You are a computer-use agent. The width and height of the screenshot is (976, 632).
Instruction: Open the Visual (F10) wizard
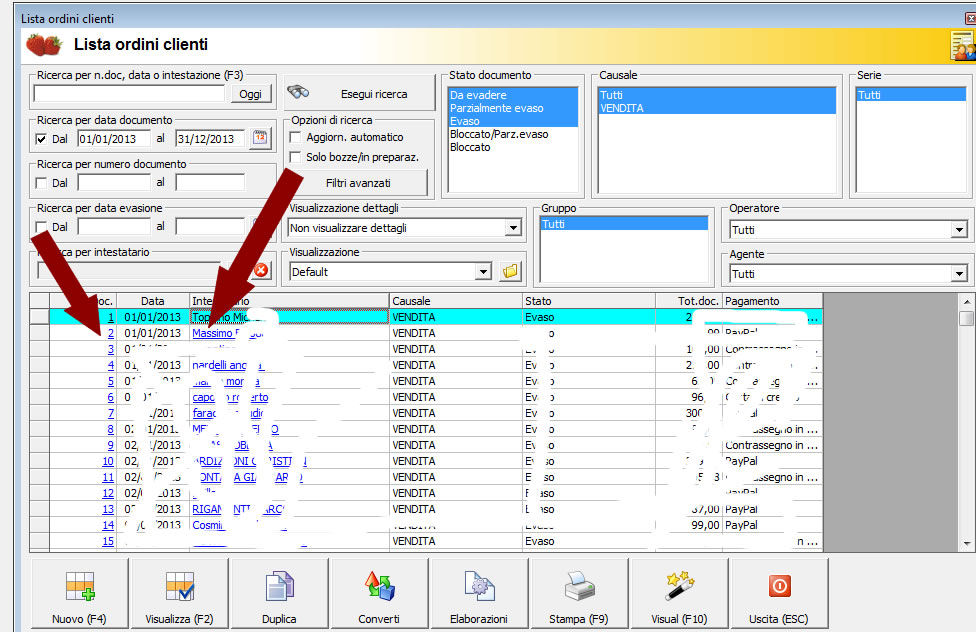[679, 593]
